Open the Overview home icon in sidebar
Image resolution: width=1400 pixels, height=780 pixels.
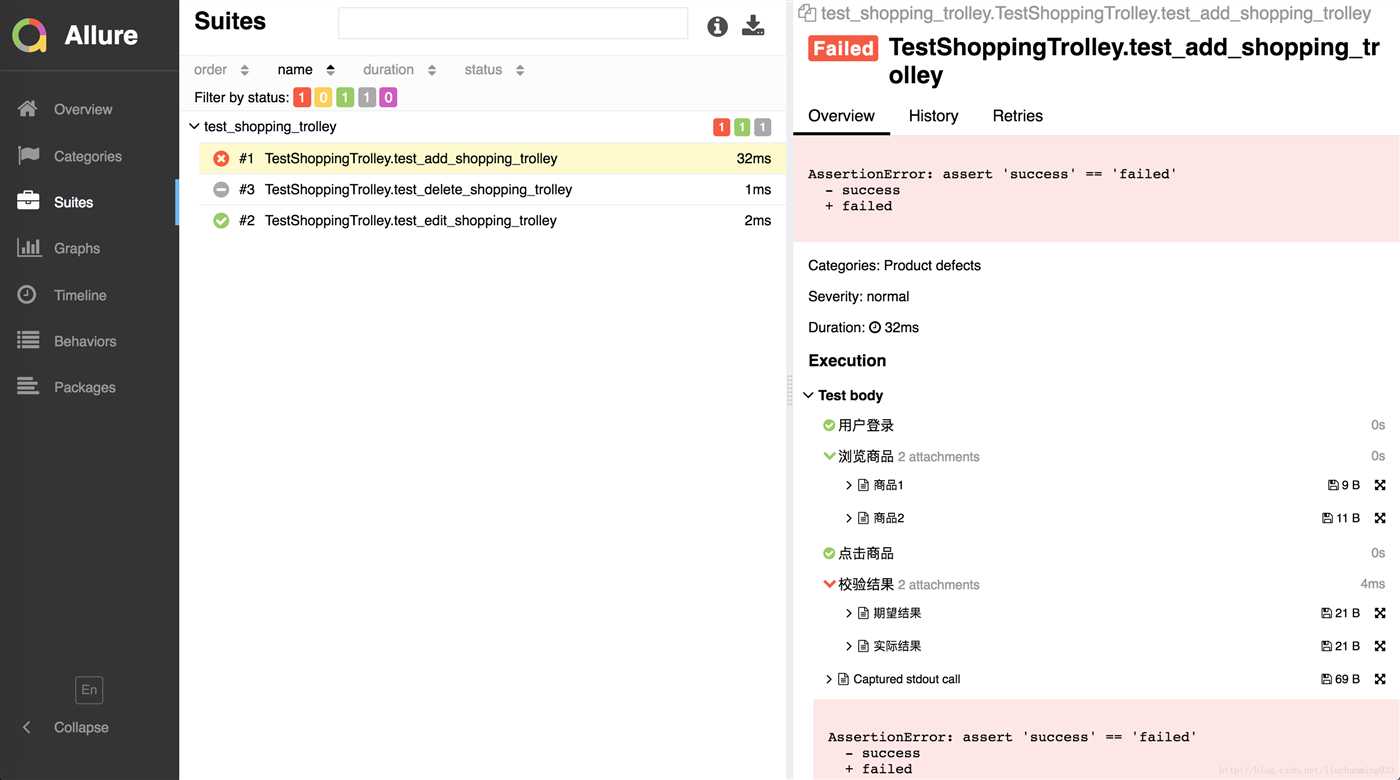[x=28, y=109]
